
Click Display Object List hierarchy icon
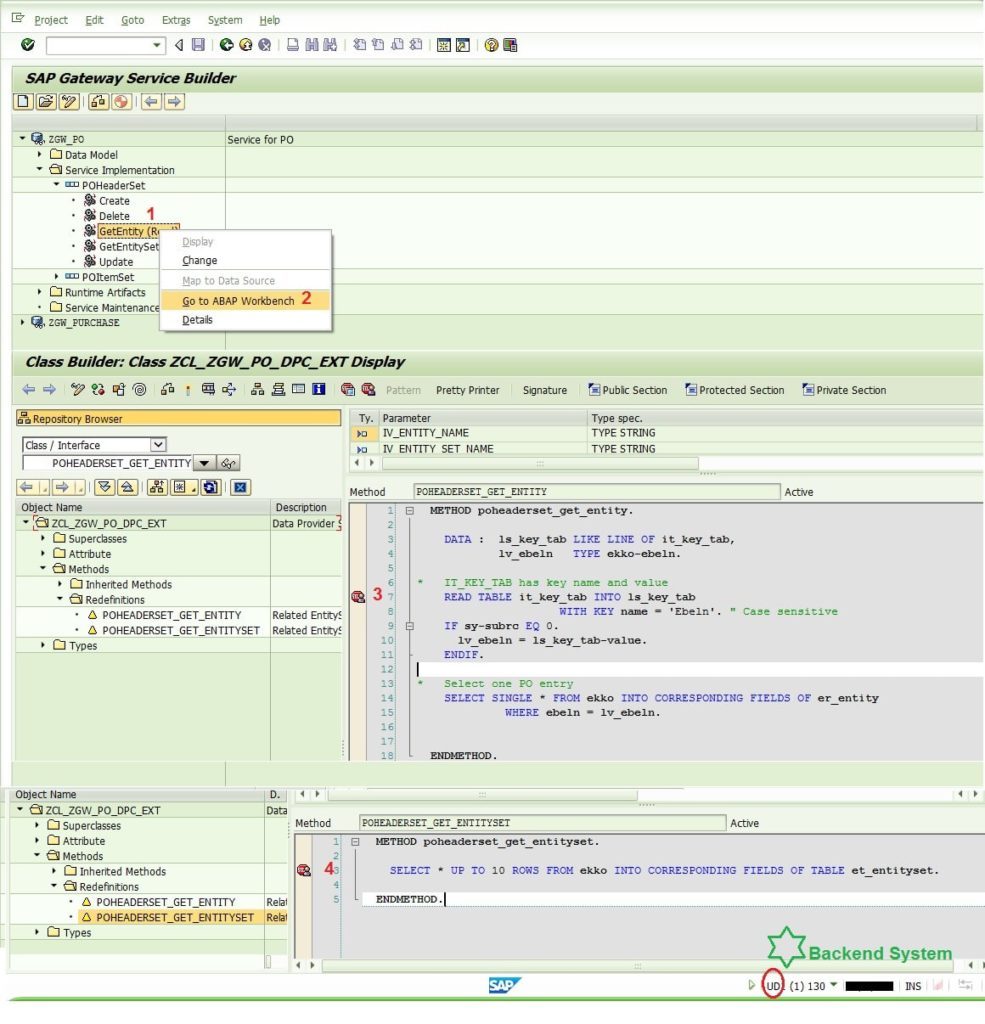click(x=257, y=389)
